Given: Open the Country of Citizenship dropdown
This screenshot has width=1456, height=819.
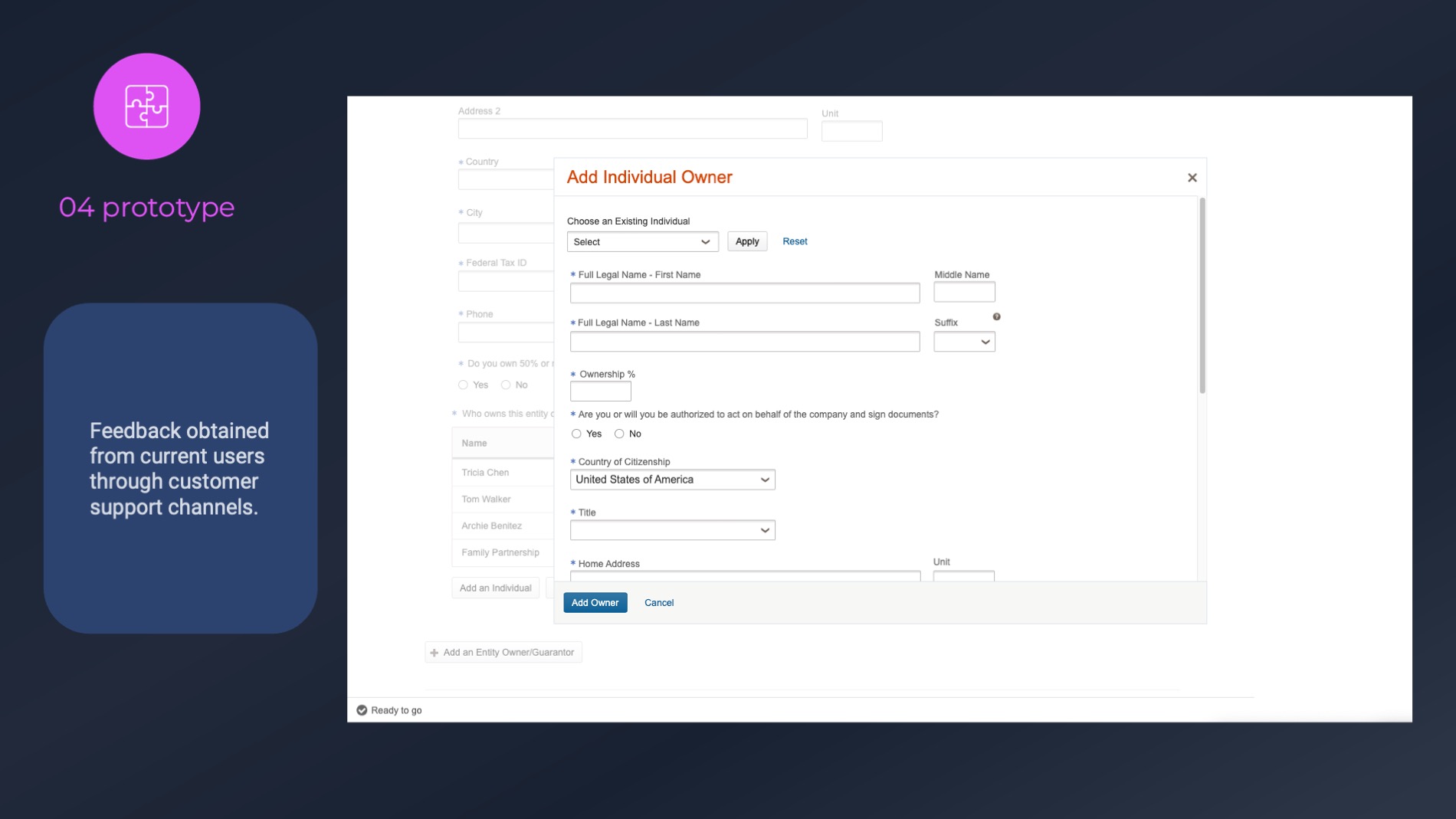Looking at the screenshot, I should (x=672, y=480).
